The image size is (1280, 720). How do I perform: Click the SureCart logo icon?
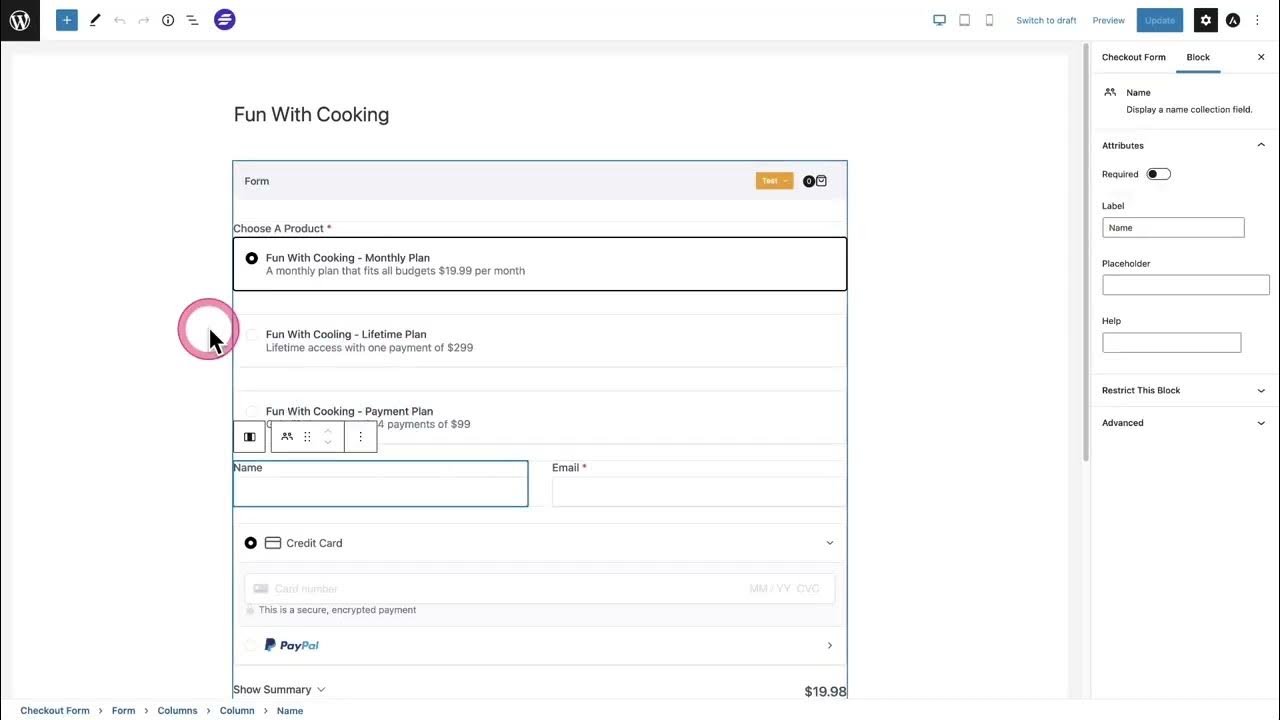coord(225,20)
